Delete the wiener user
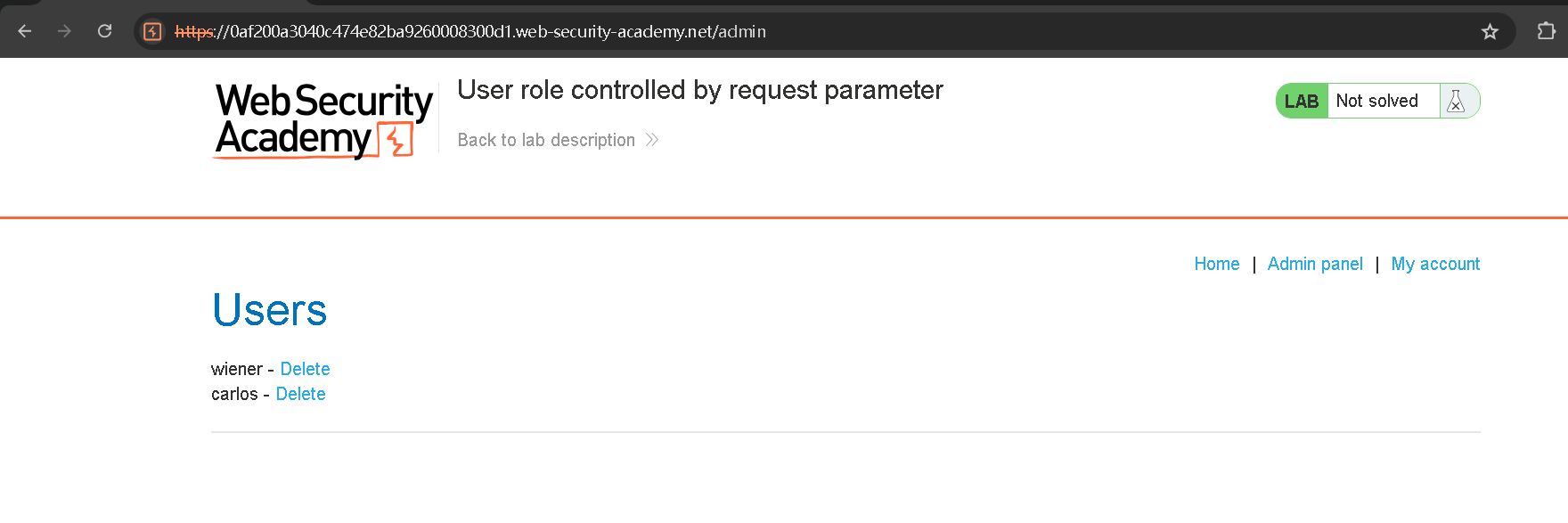Viewport: 1568px width, 523px height. point(305,369)
